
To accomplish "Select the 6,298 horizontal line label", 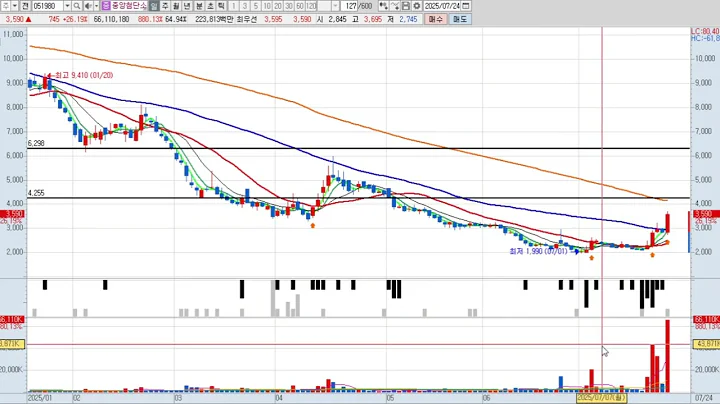I will tap(36, 143).
